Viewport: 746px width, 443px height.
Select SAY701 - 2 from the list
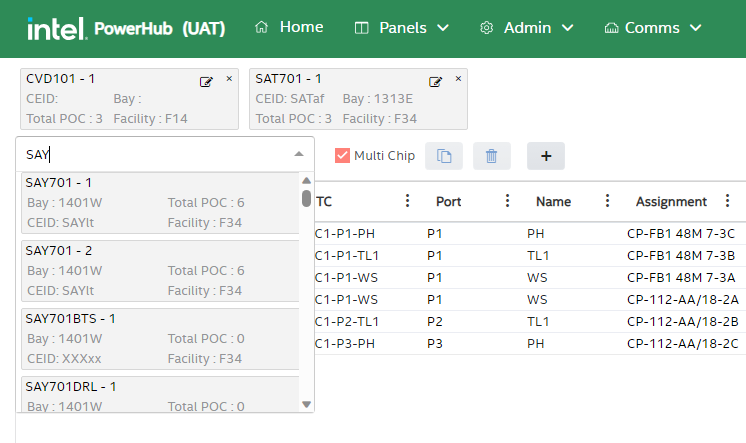160,270
